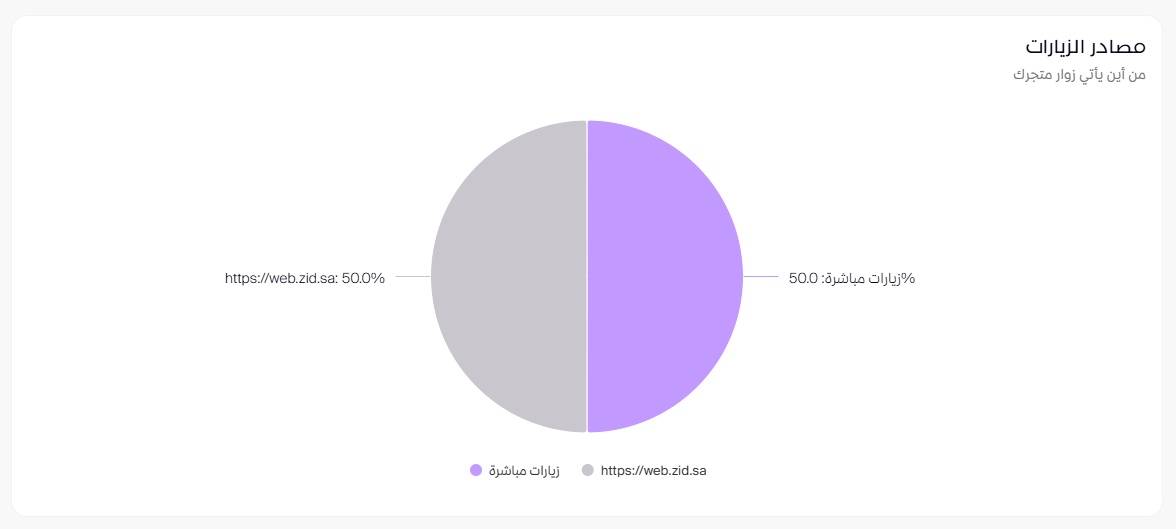
Task: Click the white divider between the pie slices
Action: point(587,200)
